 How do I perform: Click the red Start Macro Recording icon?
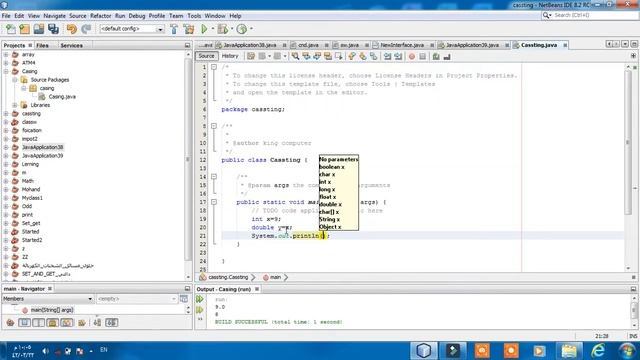click(x=412, y=56)
